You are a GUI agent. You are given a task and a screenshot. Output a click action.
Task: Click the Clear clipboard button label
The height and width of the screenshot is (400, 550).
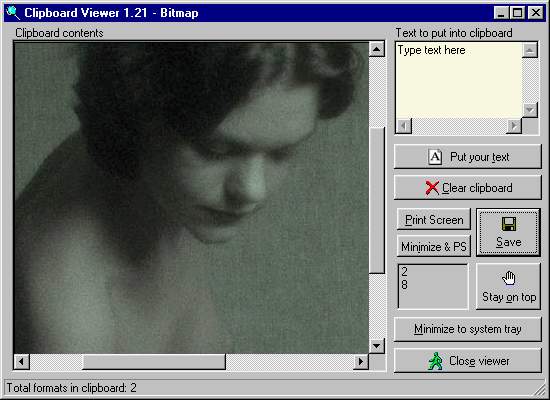(x=477, y=188)
